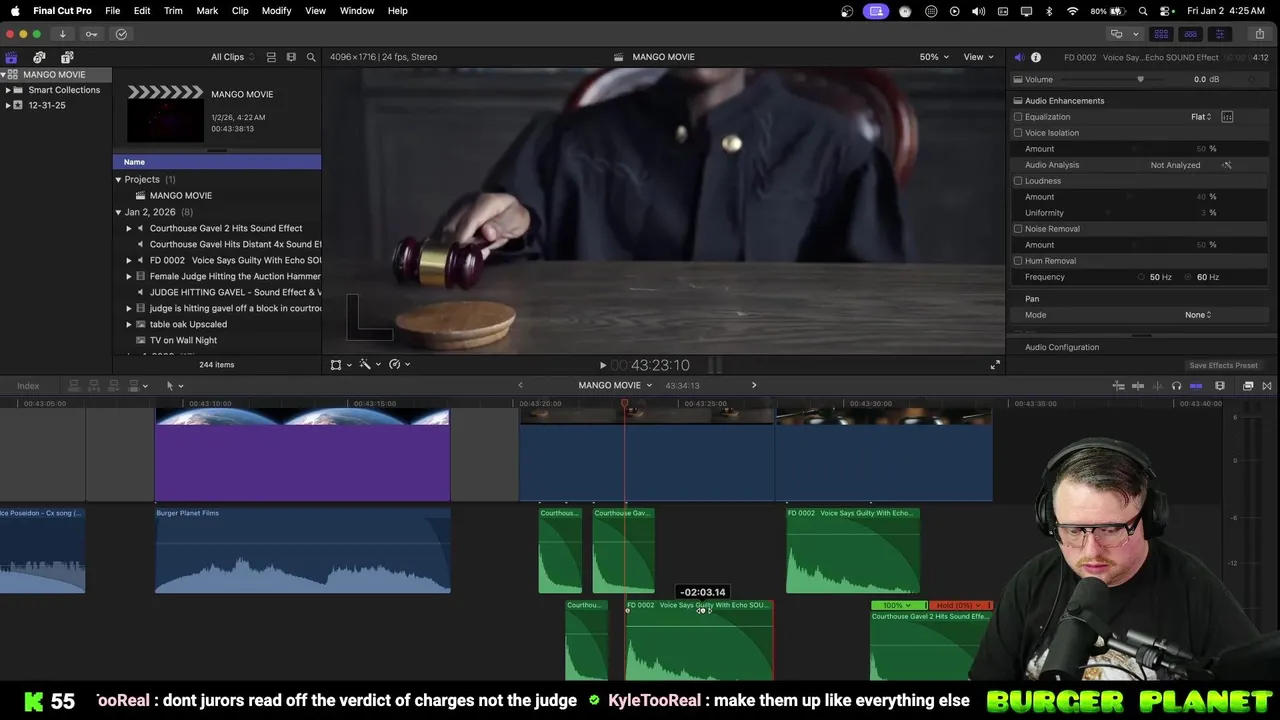Open the Keyword Editor key icon
This screenshot has height=720, width=1280.
coord(91,34)
